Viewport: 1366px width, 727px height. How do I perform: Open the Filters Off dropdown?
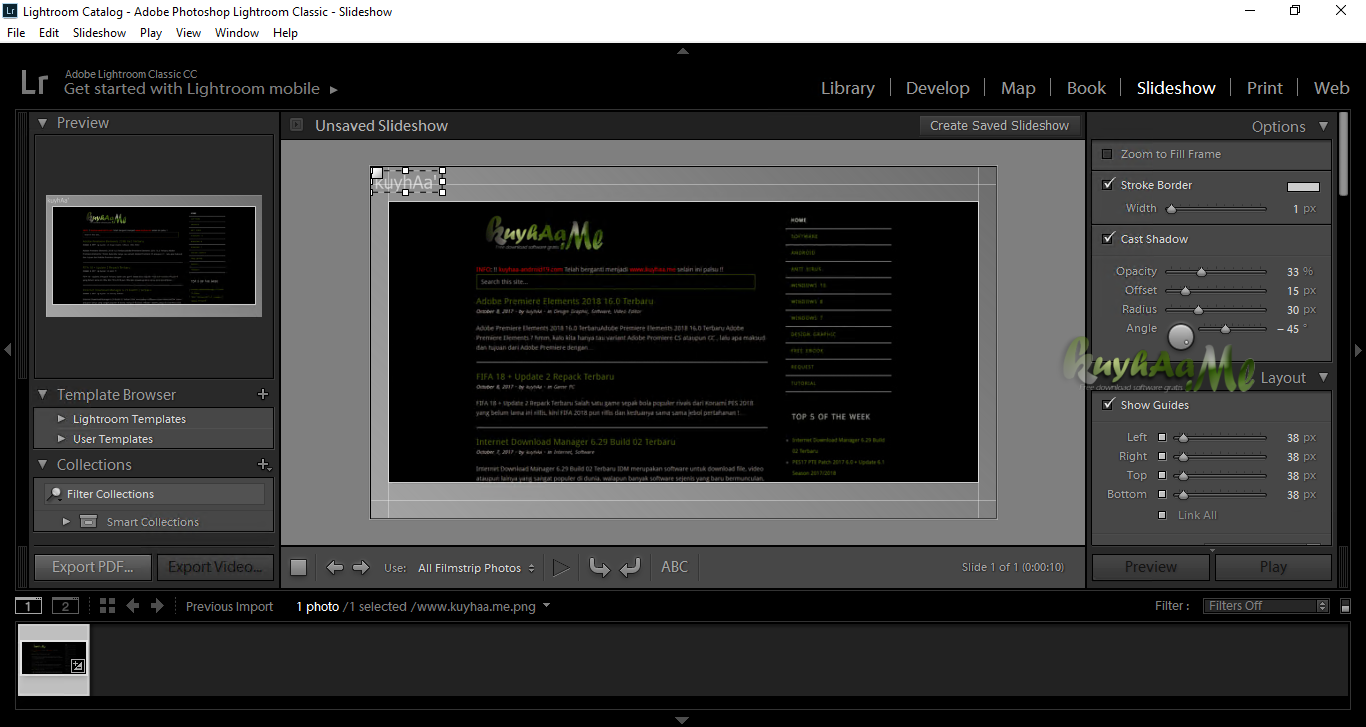click(1265, 606)
